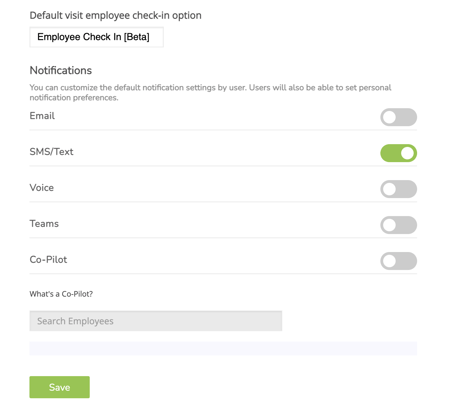Viewport: 476px width, 410px height.
Task: Click the Notifications section heading
Action: (61, 70)
